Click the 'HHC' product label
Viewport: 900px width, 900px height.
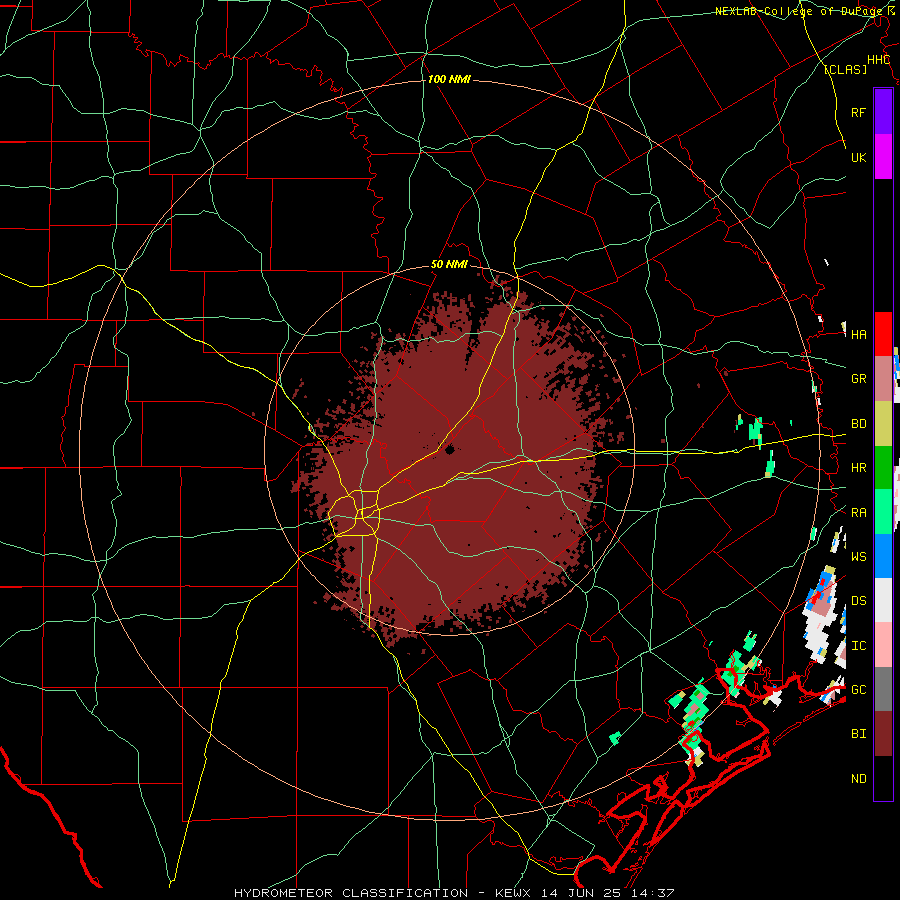pos(878,60)
